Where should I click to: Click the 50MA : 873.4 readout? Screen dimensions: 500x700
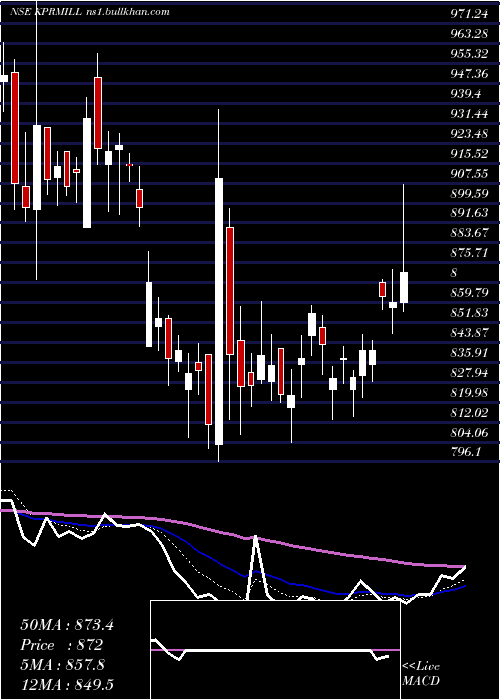click(67, 625)
